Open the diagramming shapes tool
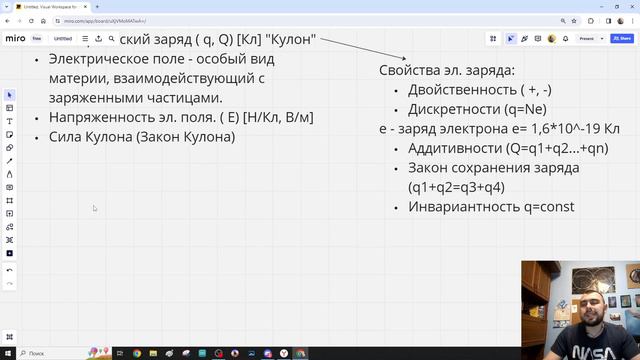The width and height of the screenshot is (640, 360). point(9,227)
